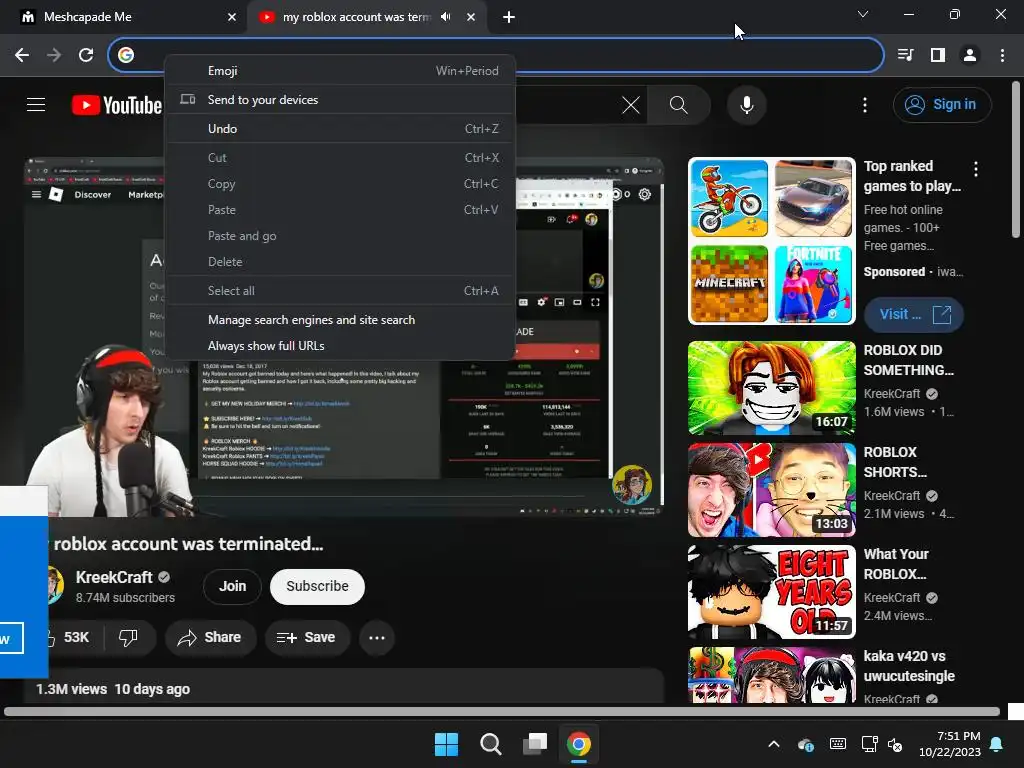Open options for Top ranked games ad
Viewport: 1024px width, 768px height.
(976, 169)
